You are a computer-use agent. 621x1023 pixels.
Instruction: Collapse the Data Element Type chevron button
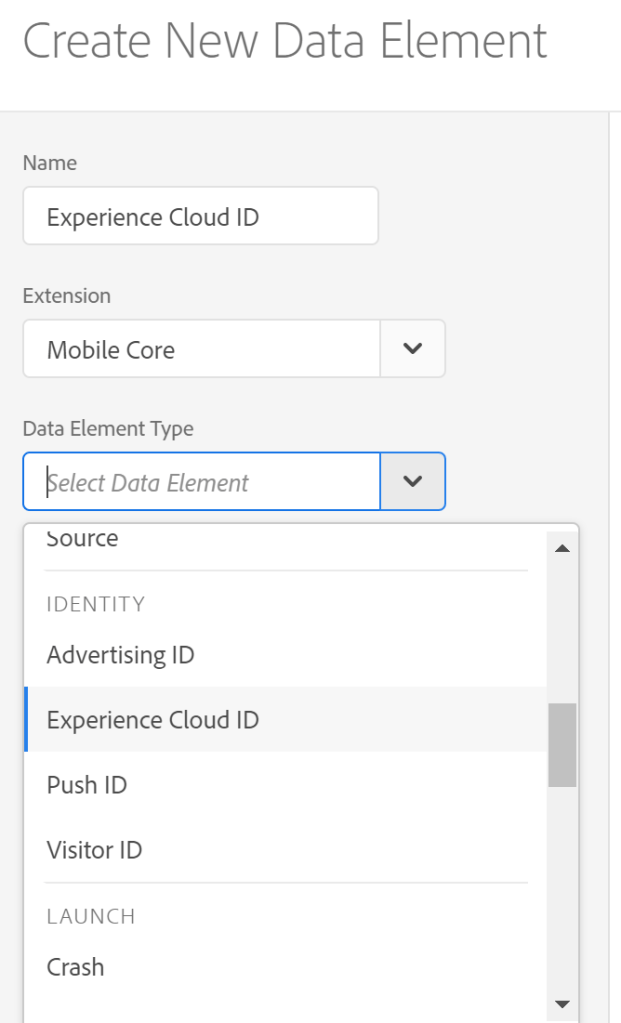412,482
